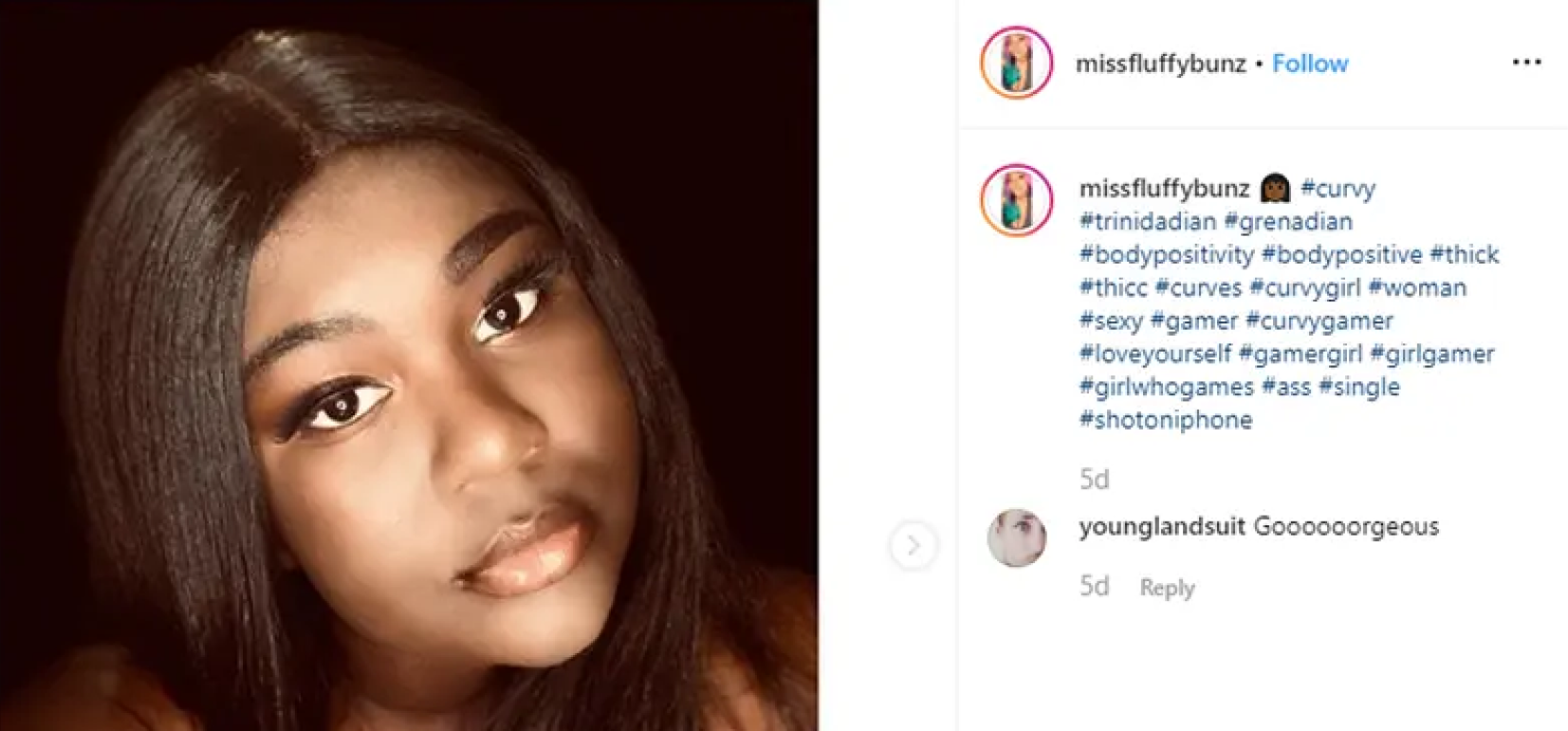
Task: Click the 5d timestamp under the caption
Action: pos(1094,479)
